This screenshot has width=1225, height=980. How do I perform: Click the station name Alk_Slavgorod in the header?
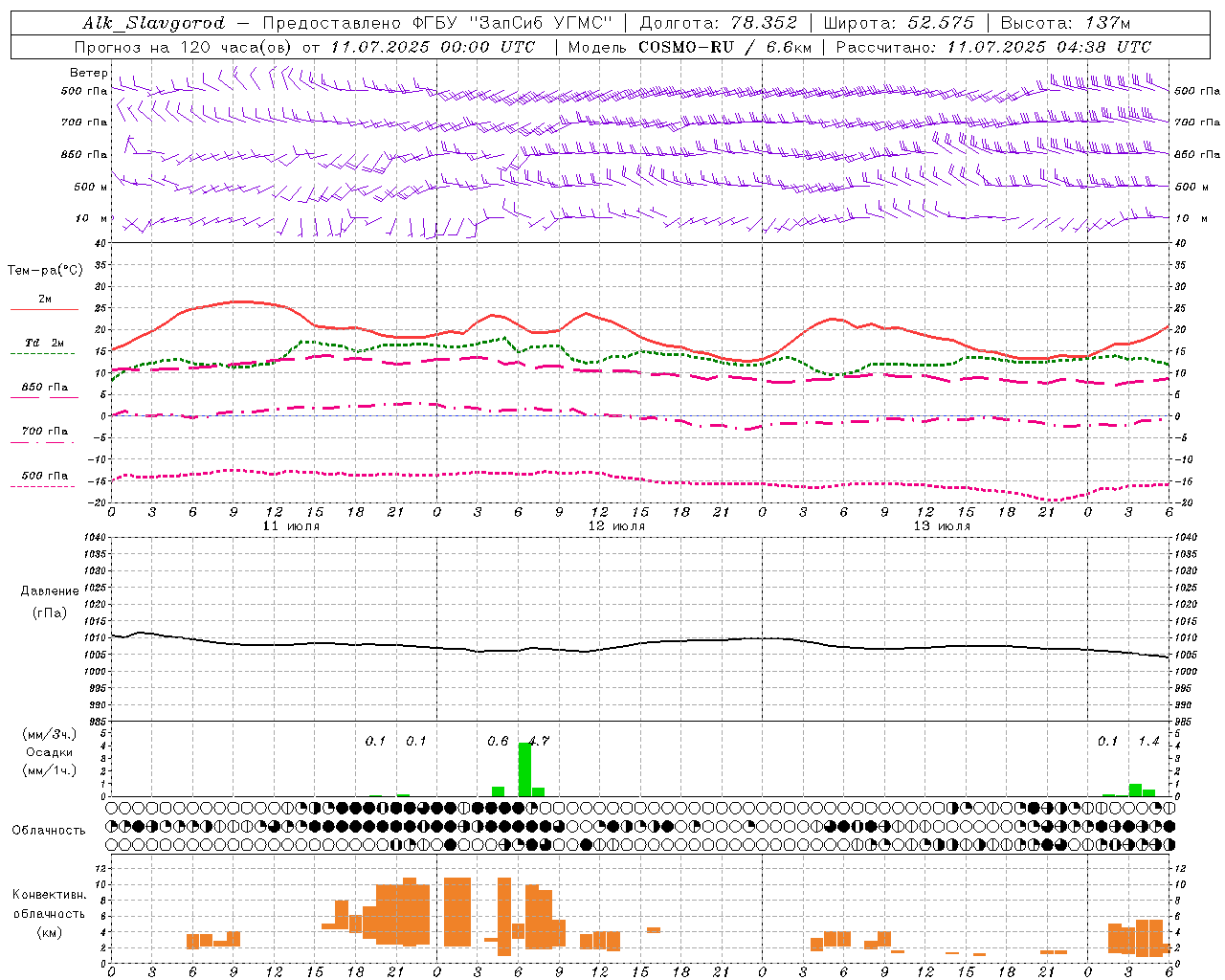point(154,23)
